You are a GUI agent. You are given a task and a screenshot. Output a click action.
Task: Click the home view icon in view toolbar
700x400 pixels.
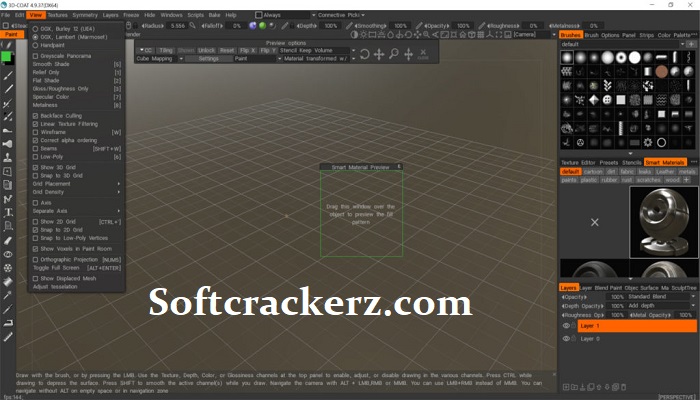(x=463, y=34)
